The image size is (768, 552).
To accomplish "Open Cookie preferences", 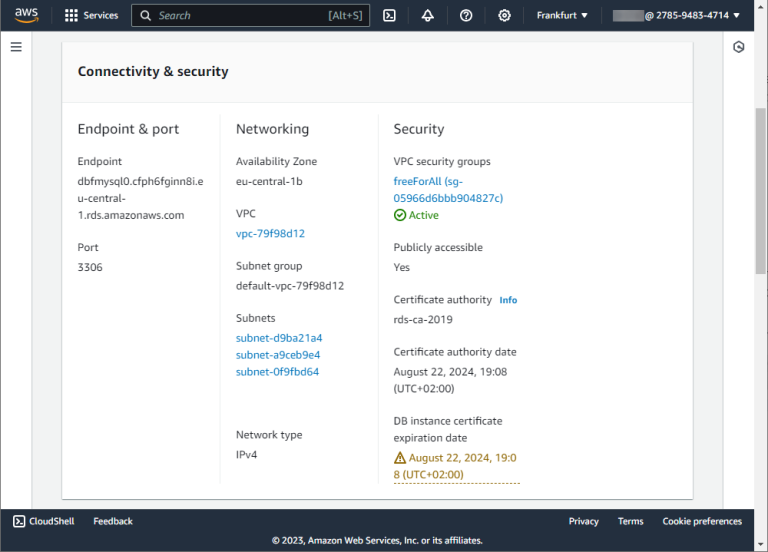I will click(702, 521).
